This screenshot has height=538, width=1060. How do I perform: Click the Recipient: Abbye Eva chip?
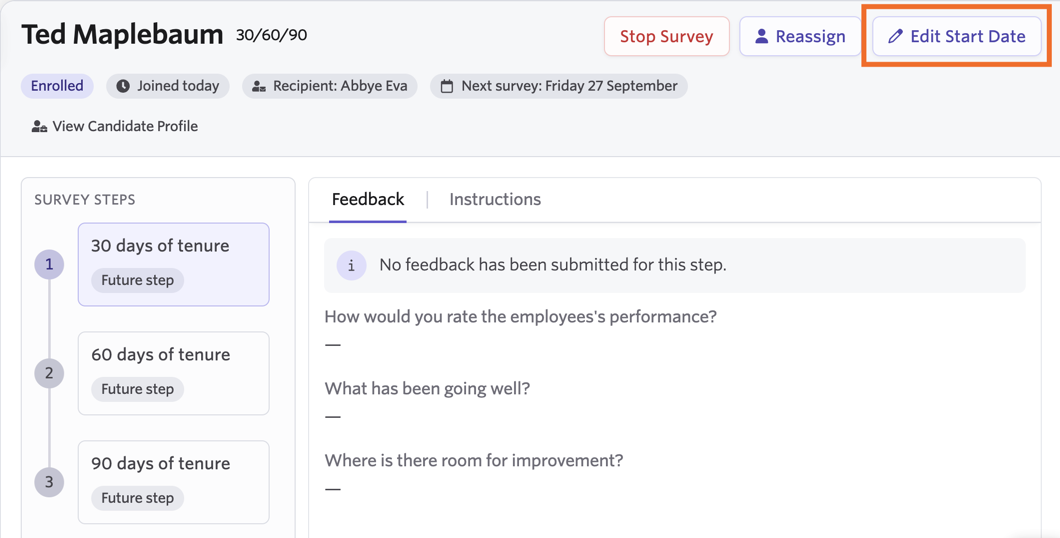click(x=329, y=86)
